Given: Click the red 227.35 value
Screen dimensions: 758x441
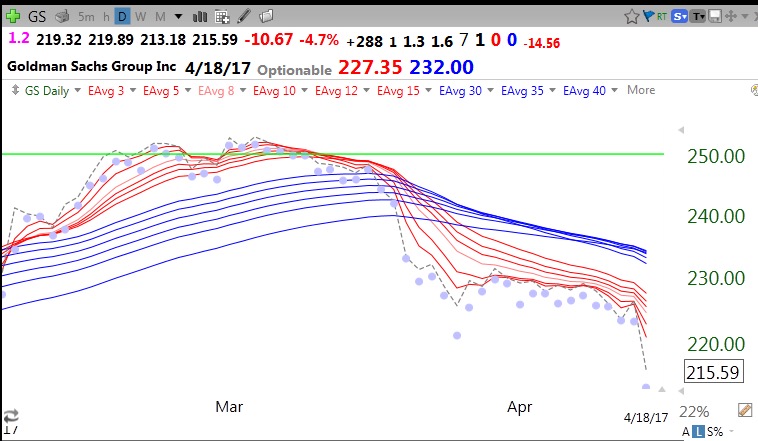Looking at the screenshot, I should 370,67.
